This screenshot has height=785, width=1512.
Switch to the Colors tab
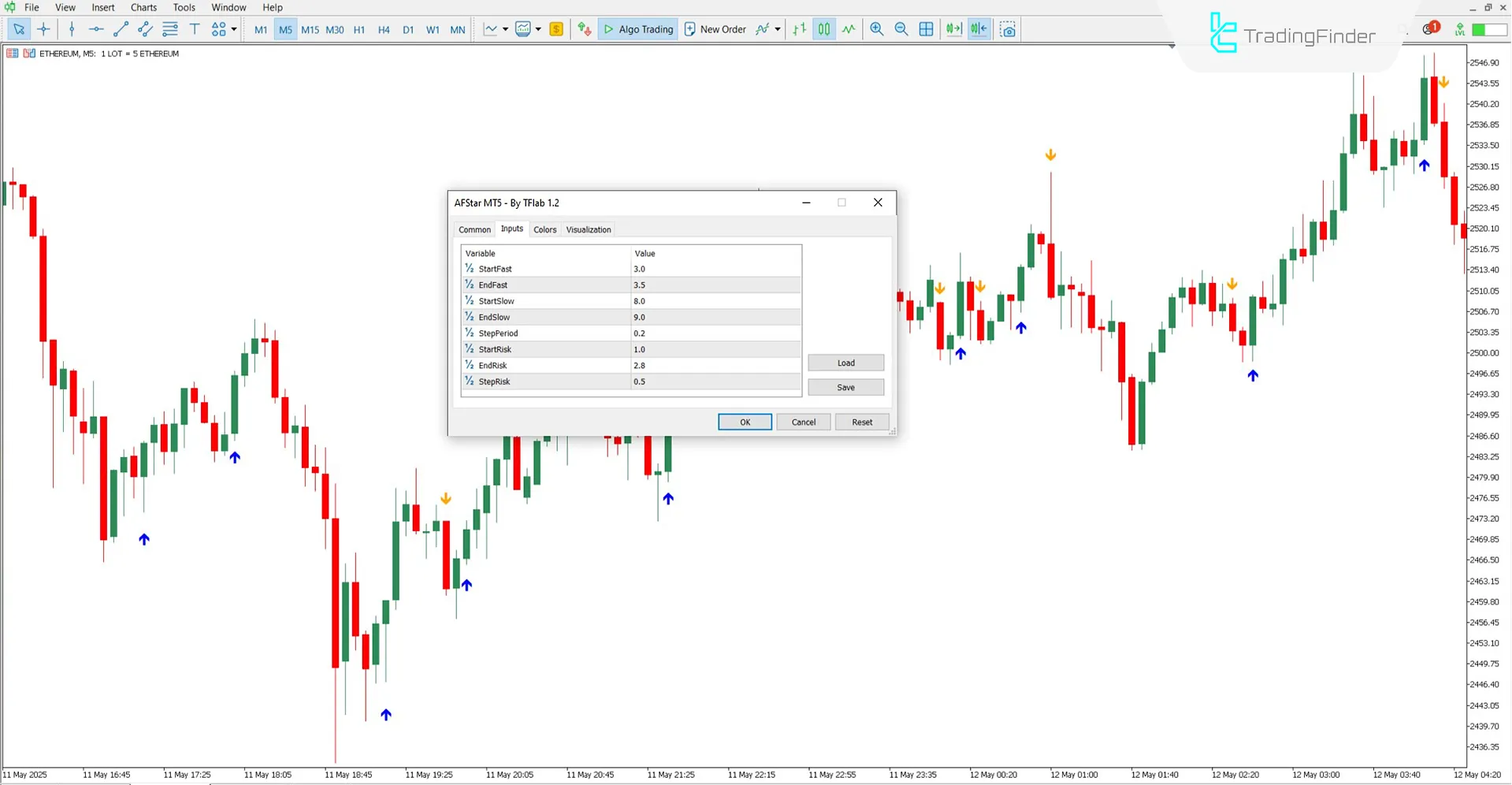tap(544, 229)
